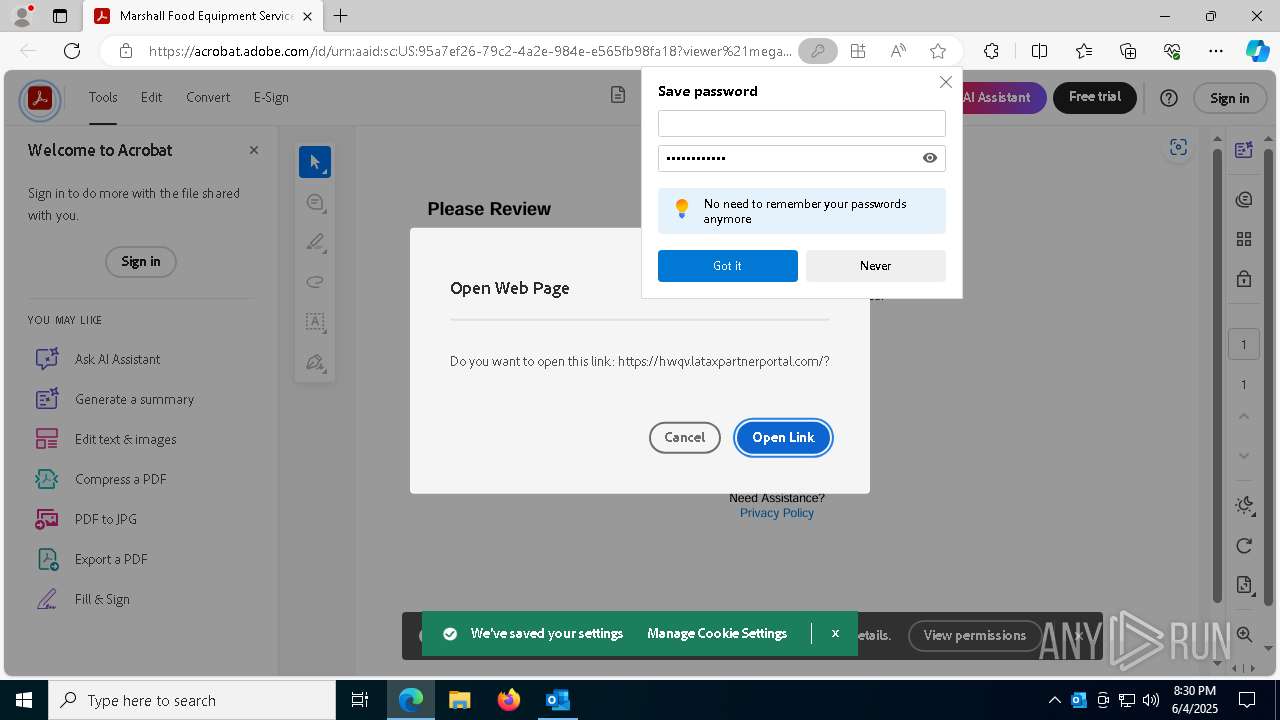Screen dimensions: 1280x720
Task: Reveal password with the eye icon
Action: click(930, 158)
